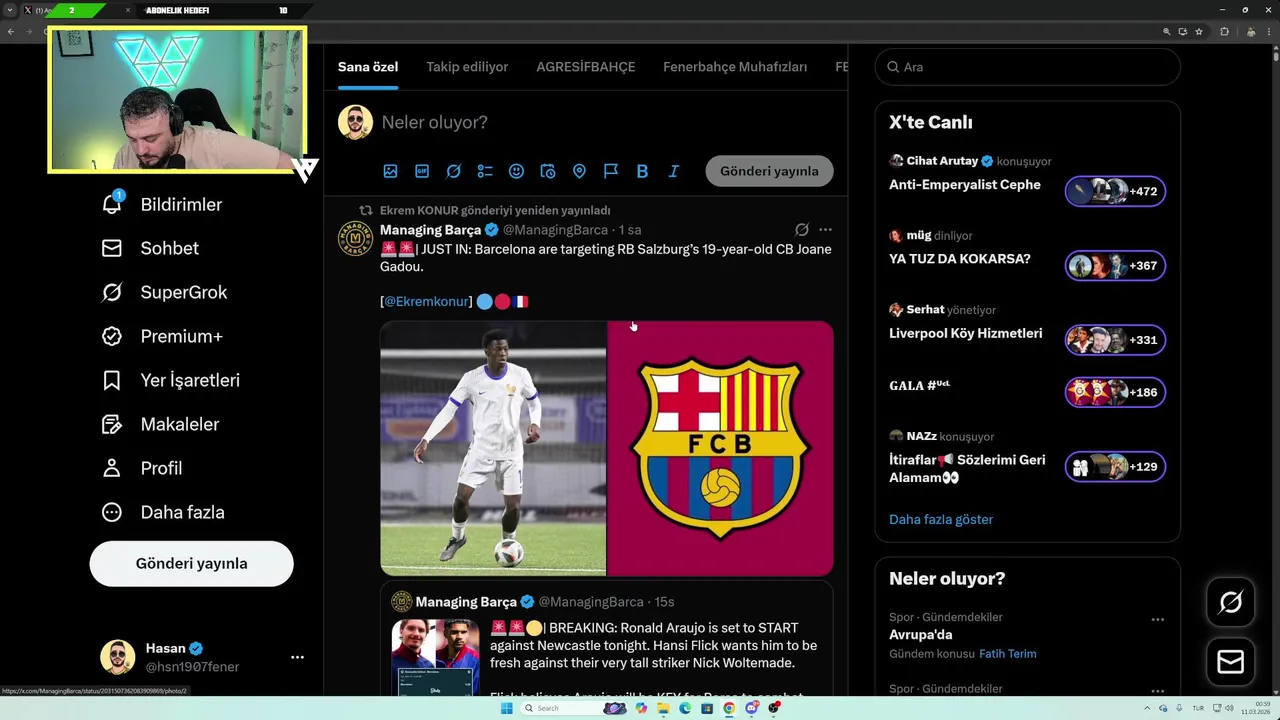Click the +331 listeners badge

click(x=1115, y=340)
